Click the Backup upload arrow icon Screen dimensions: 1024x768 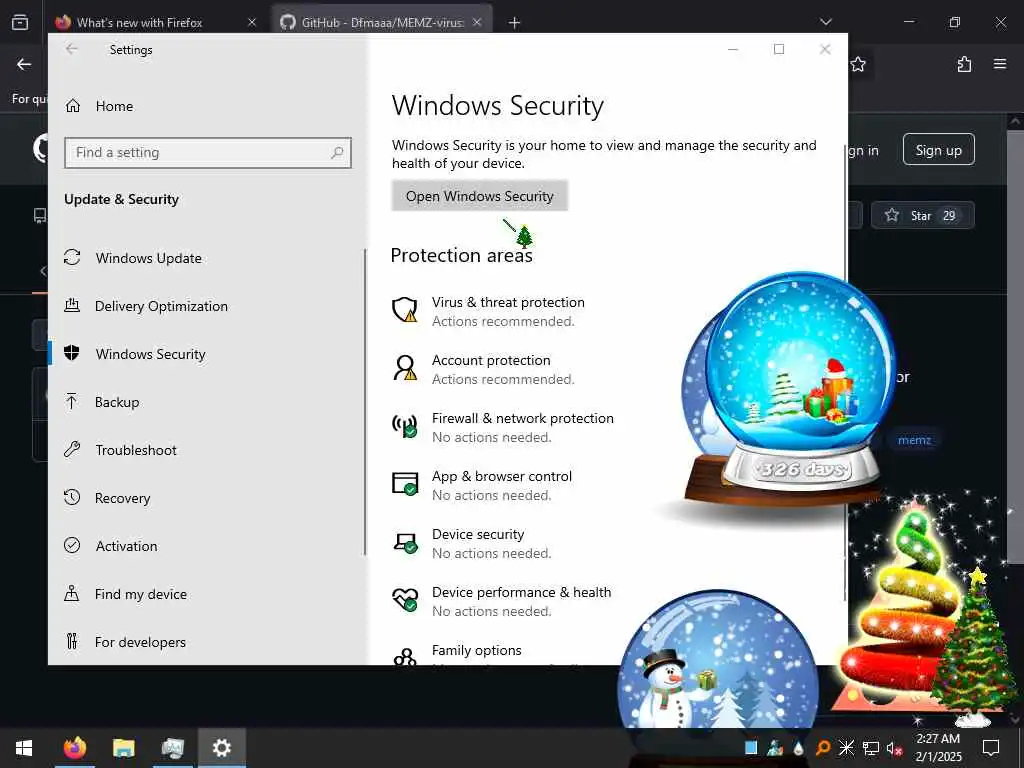click(x=72, y=401)
